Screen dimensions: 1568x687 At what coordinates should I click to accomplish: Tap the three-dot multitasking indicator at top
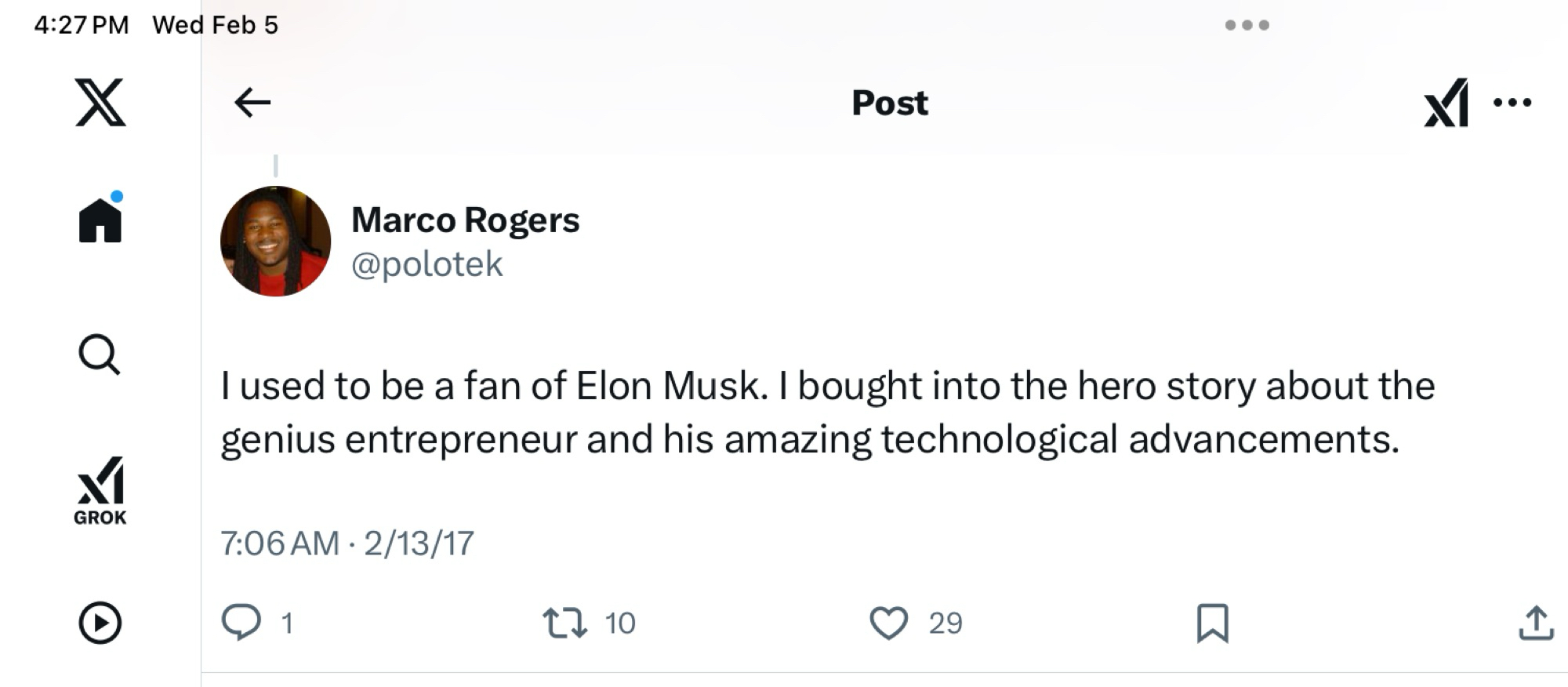pyautogui.click(x=1247, y=25)
